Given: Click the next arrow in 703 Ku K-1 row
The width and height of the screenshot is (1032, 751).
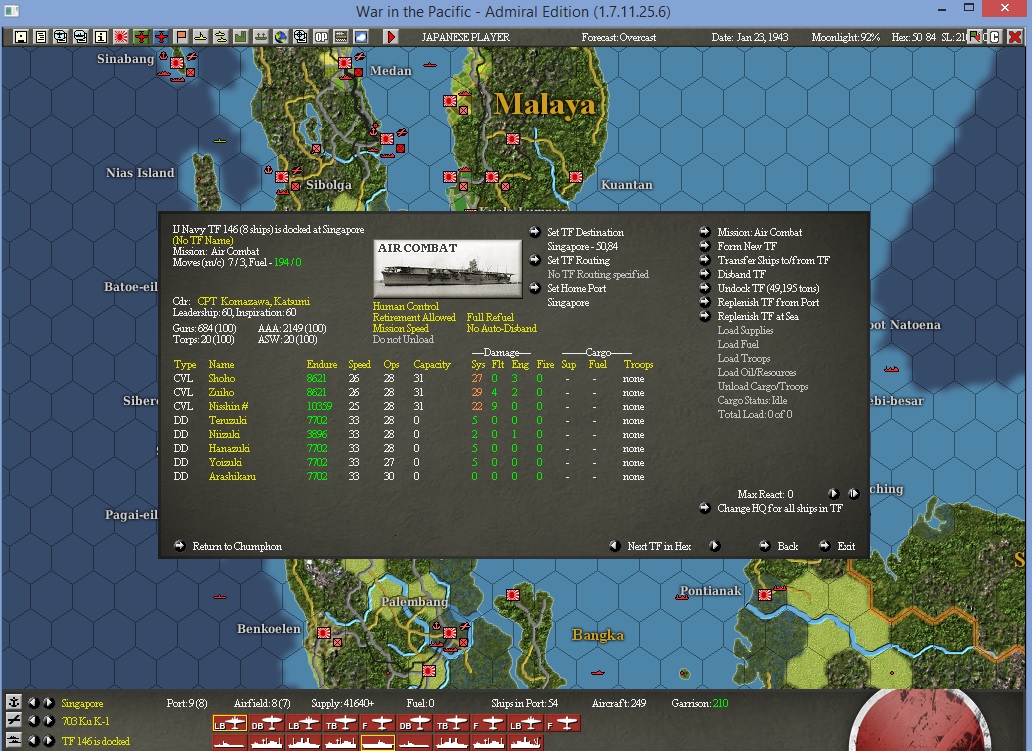Looking at the screenshot, I should (48, 721).
